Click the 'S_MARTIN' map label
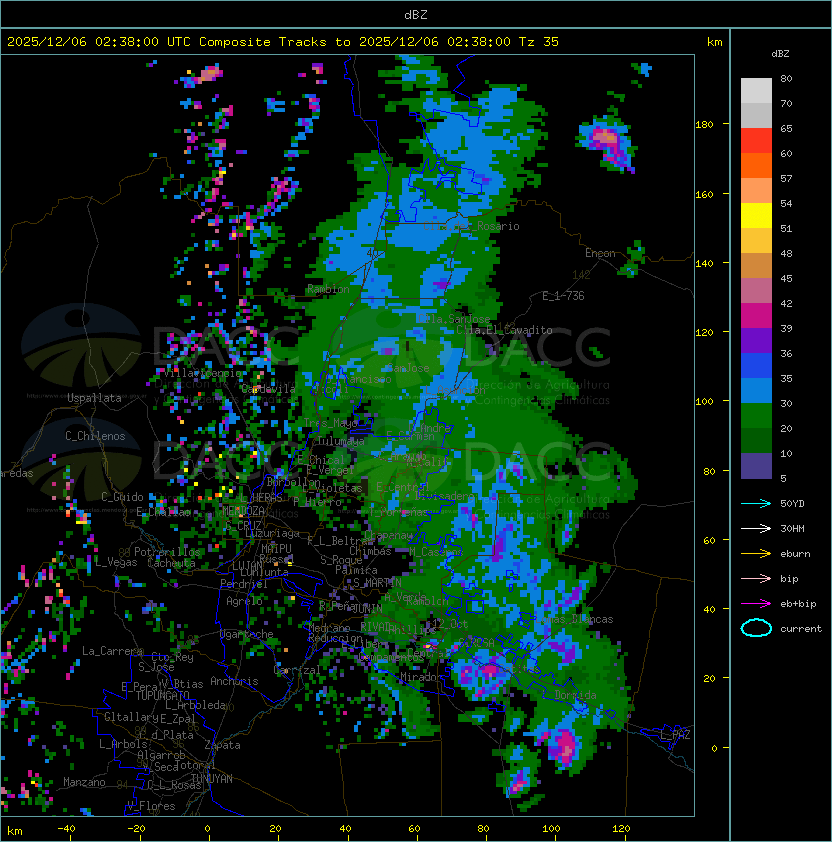This screenshot has height=842, width=832. (377, 583)
